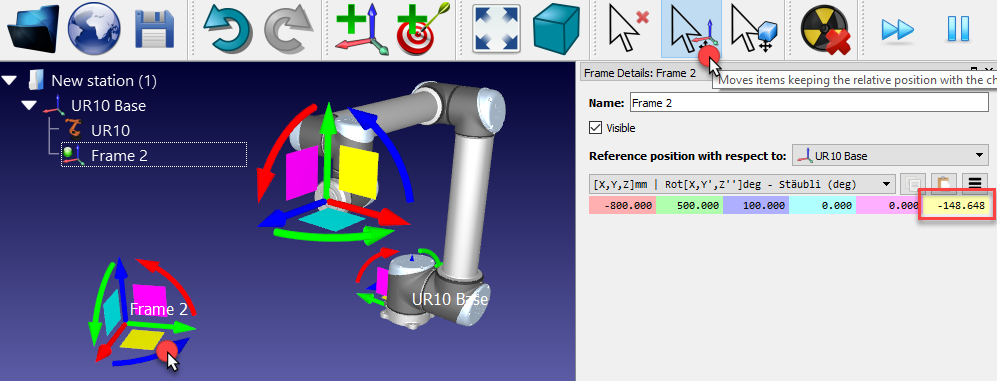Screen dimensions: 997x381
Task: Open the reference frame UR10 Base dropdown
Action: pyautogui.click(x=890, y=155)
